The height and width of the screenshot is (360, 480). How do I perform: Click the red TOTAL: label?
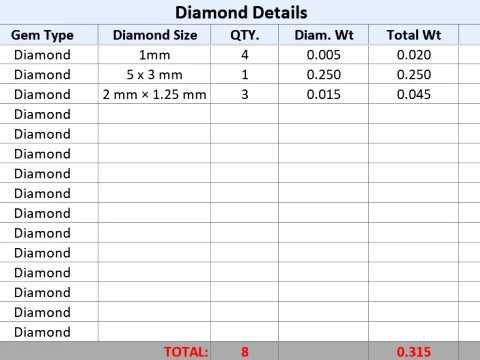186,352
